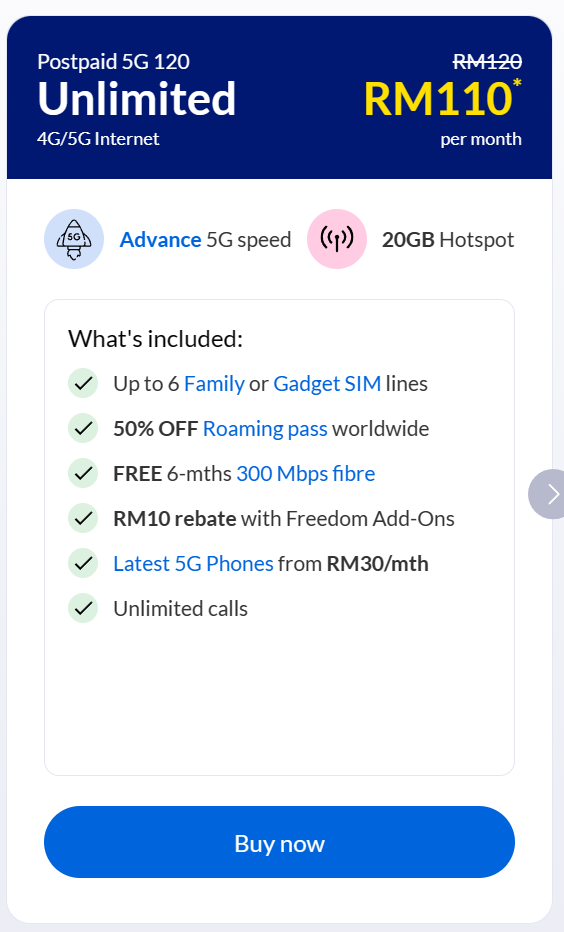This screenshot has width=564, height=932.
Task: Open the 300 Mbps fibre link
Action: tap(305, 474)
